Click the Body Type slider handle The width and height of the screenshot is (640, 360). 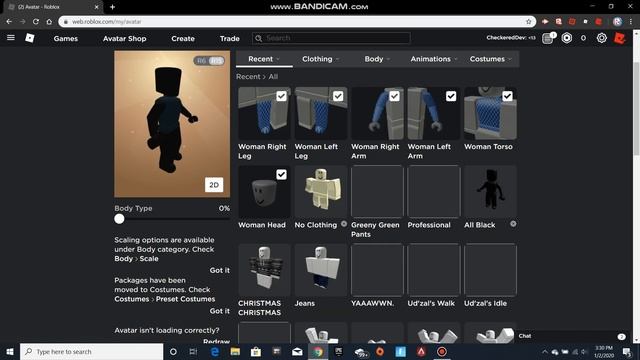(x=119, y=219)
